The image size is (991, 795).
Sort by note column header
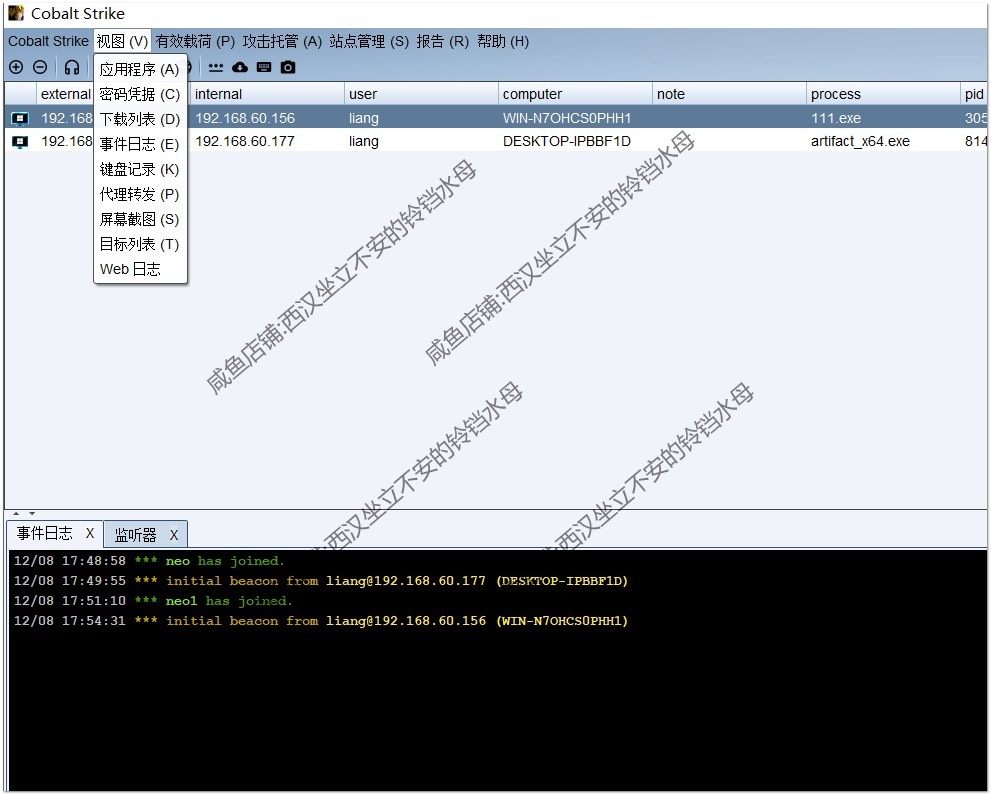click(x=729, y=94)
